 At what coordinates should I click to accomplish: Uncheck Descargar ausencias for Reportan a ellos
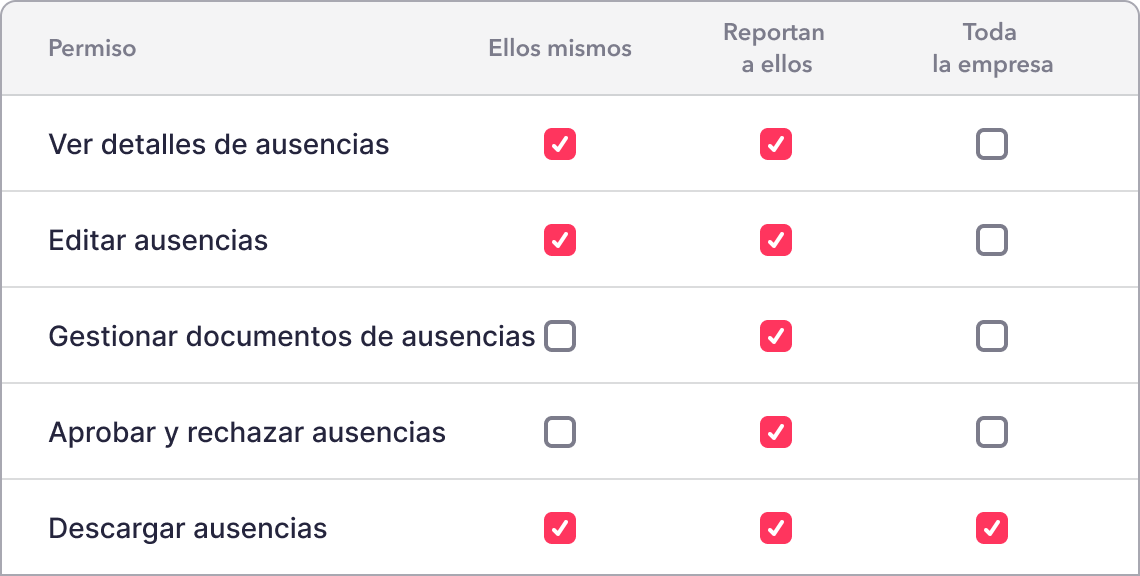click(x=776, y=528)
